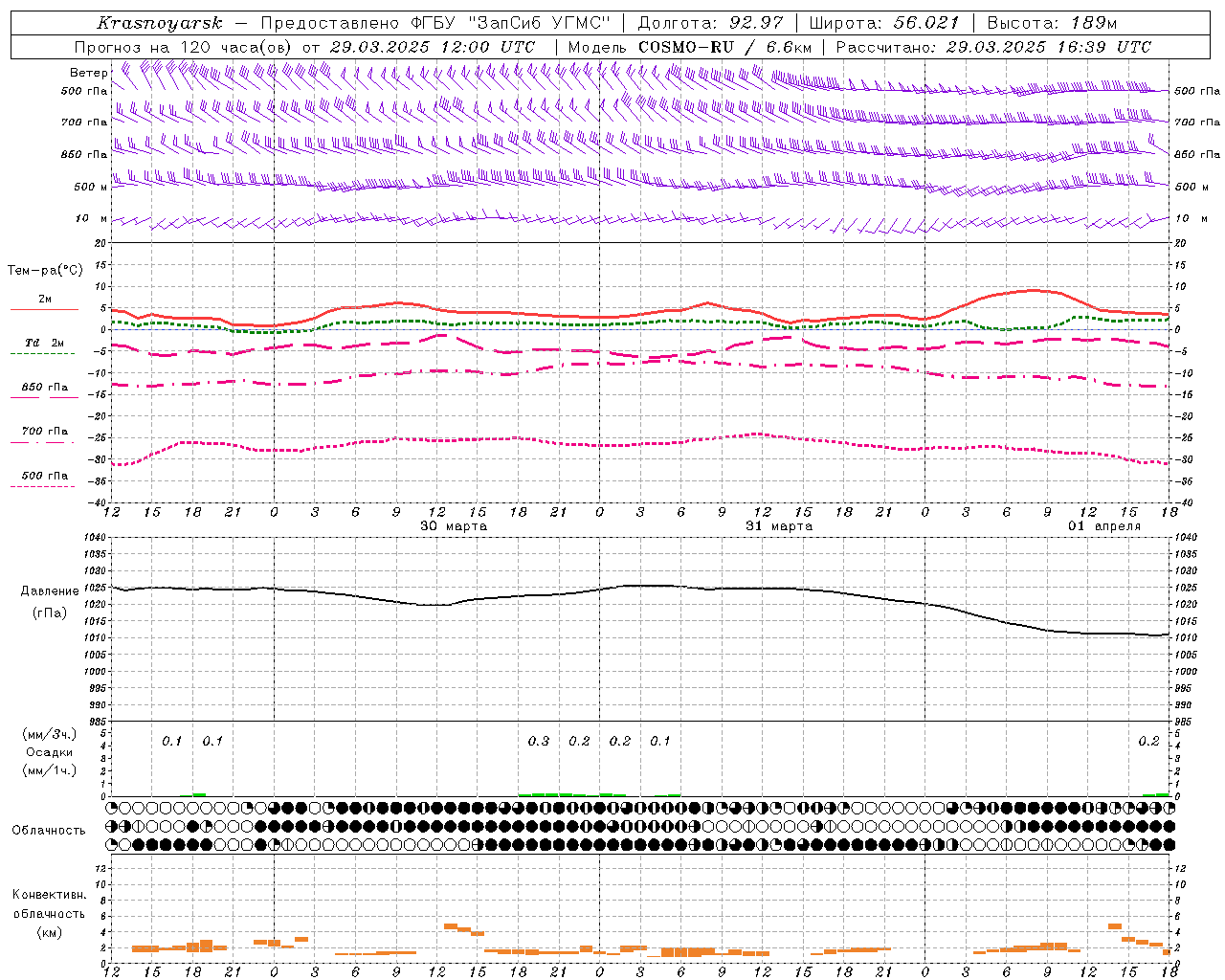Select the (мм/1ч.) hourly precipitation label
The image size is (1225, 980).
pos(50,770)
